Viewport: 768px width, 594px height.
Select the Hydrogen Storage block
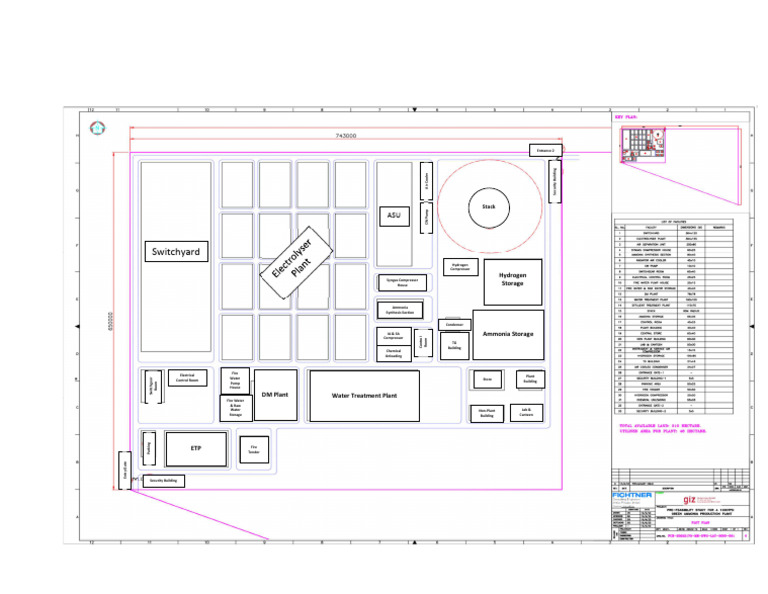point(513,282)
